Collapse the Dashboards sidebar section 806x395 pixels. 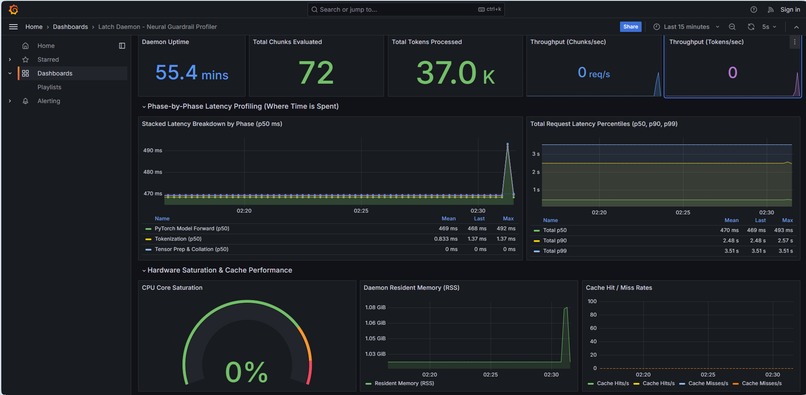(10, 74)
